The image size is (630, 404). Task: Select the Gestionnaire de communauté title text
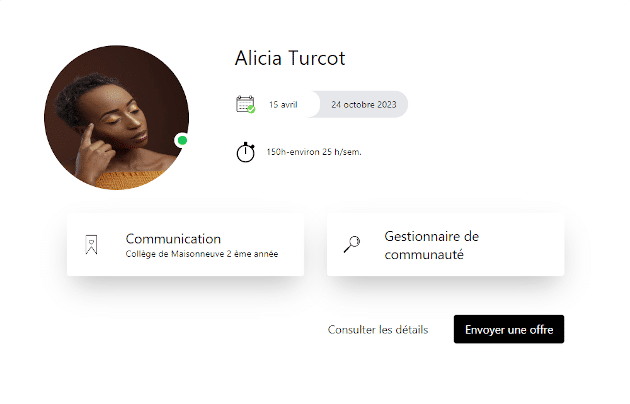pos(432,245)
